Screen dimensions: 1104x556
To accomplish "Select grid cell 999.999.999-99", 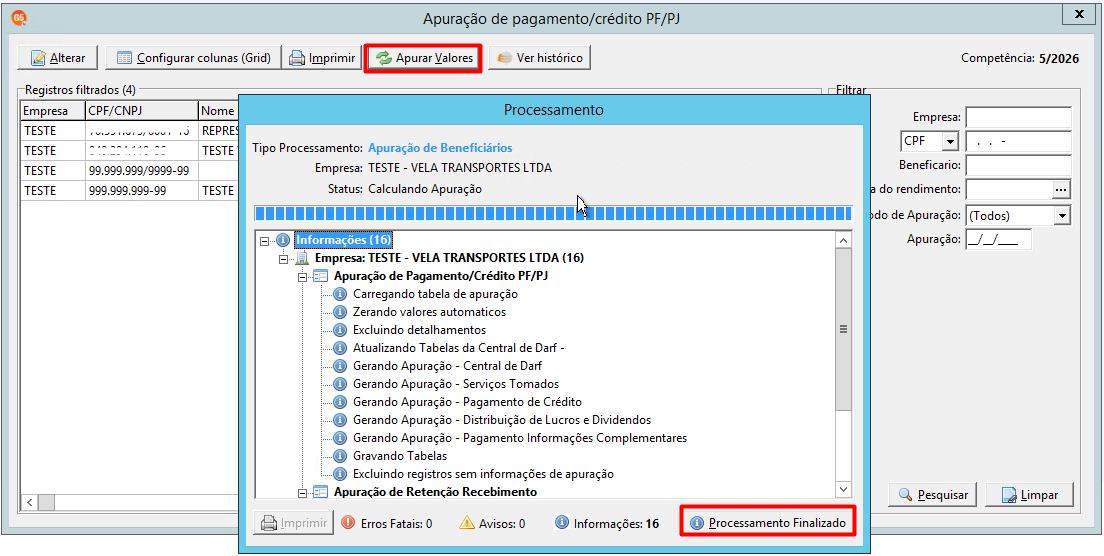I will click(x=142, y=190).
